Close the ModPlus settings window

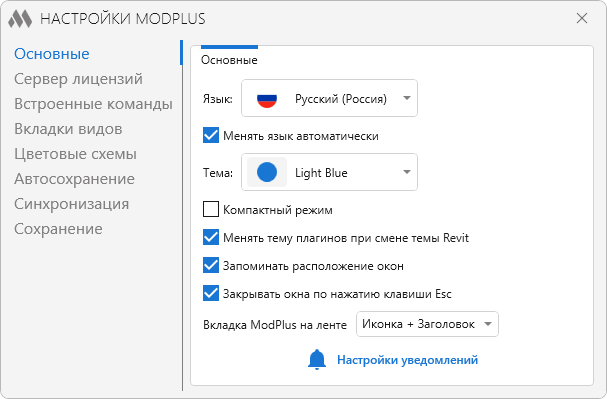(x=581, y=18)
